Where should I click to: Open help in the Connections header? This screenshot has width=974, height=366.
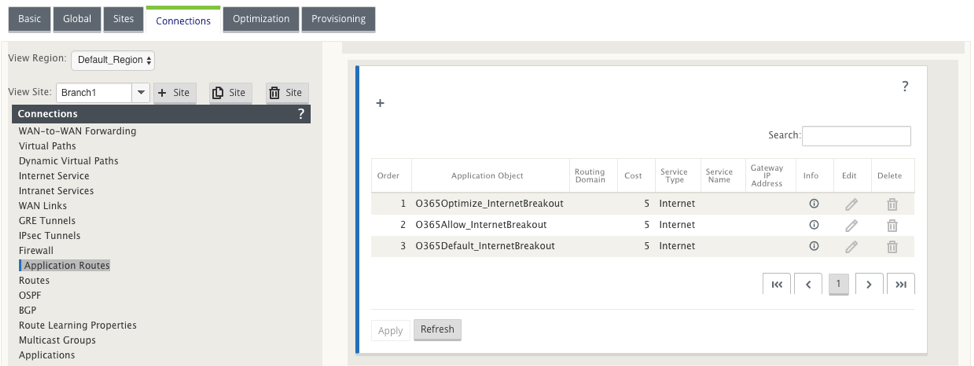click(301, 114)
